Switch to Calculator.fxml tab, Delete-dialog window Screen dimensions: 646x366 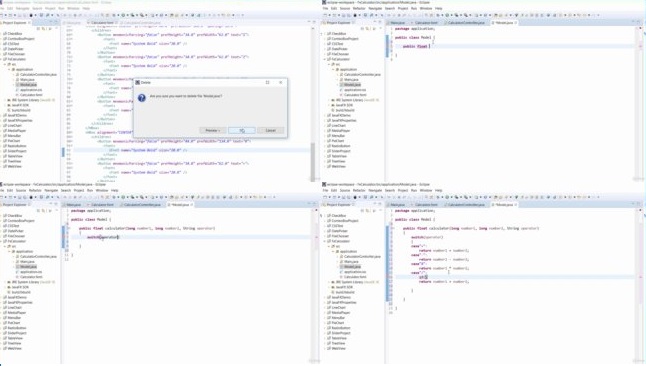click(102, 23)
